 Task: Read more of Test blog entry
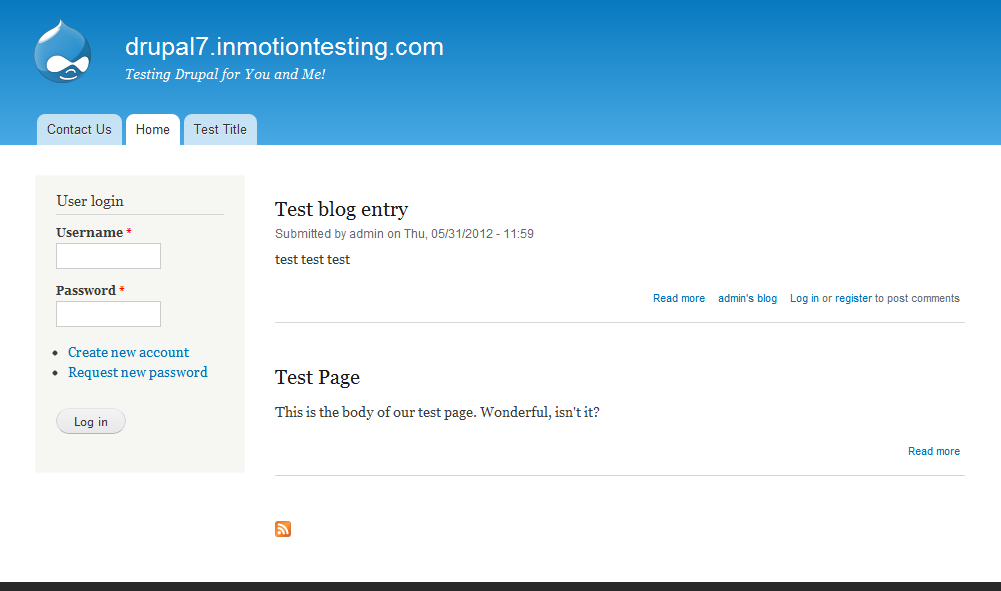pyautogui.click(x=679, y=298)
